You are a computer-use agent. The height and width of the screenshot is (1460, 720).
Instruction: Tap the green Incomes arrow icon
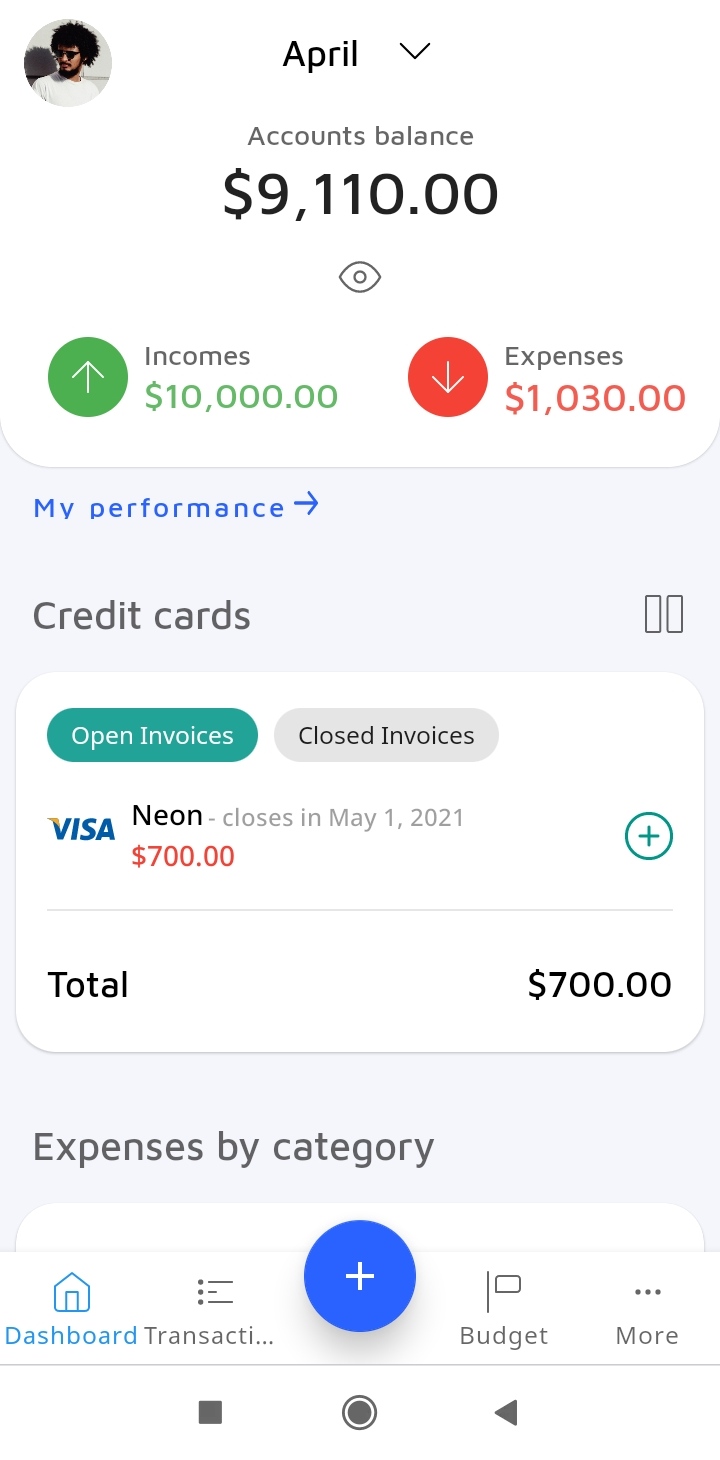point(88,378)
